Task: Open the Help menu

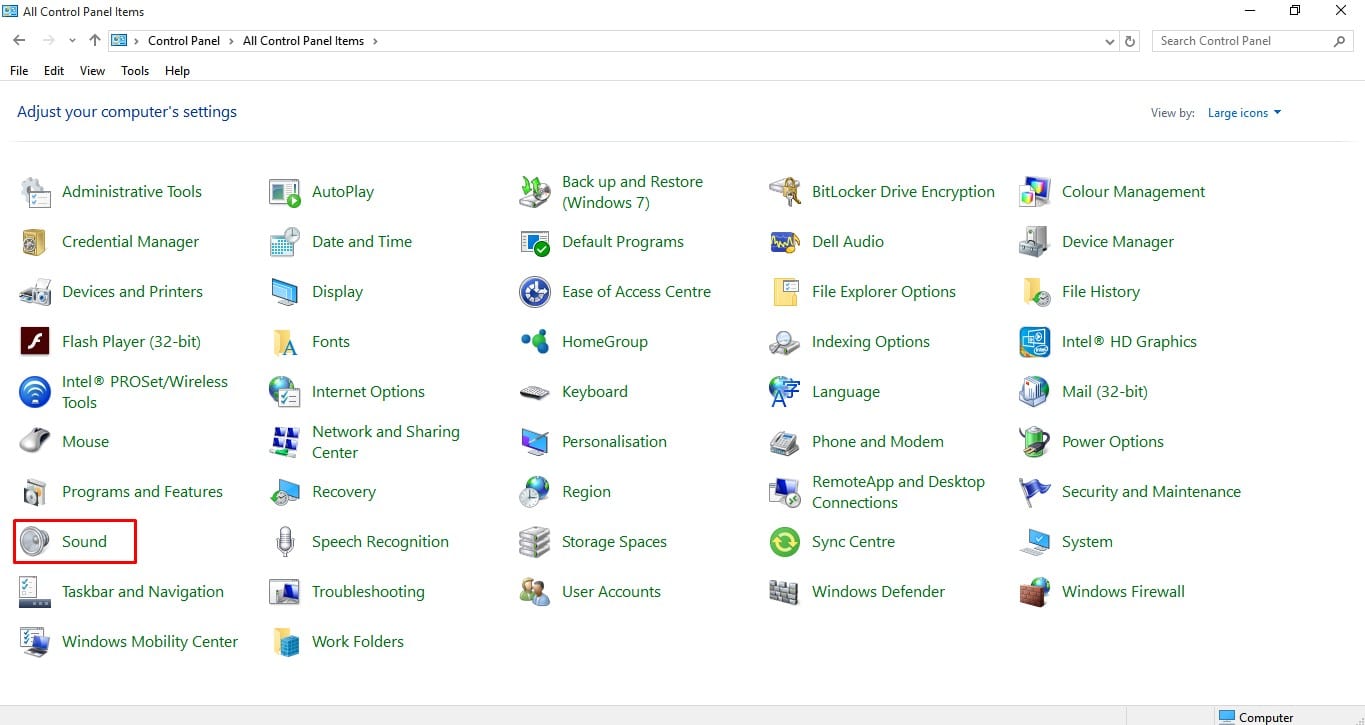Action: tap(177, 71)
